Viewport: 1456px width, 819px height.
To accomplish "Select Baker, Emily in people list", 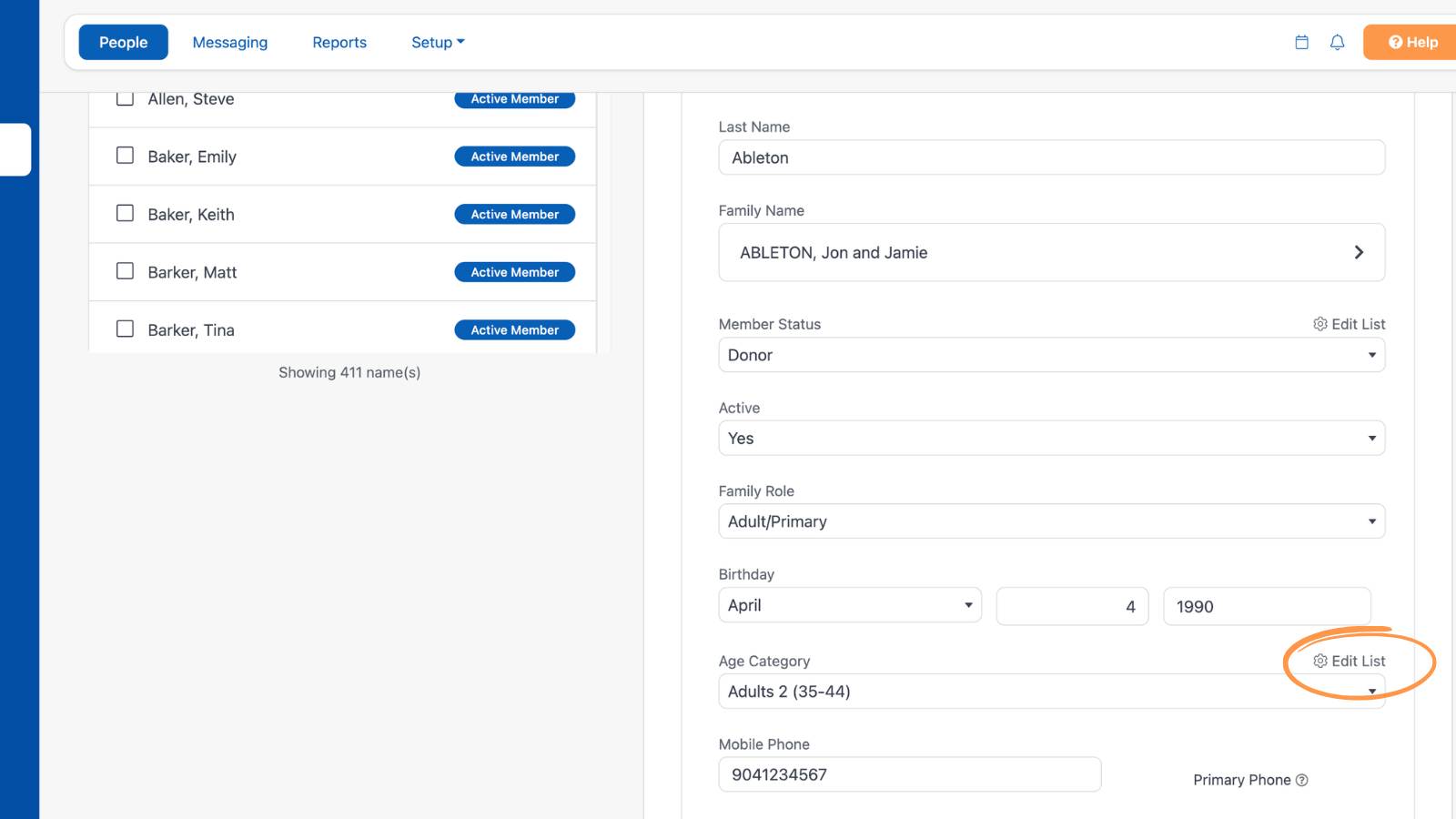I will tap(192, 157).
